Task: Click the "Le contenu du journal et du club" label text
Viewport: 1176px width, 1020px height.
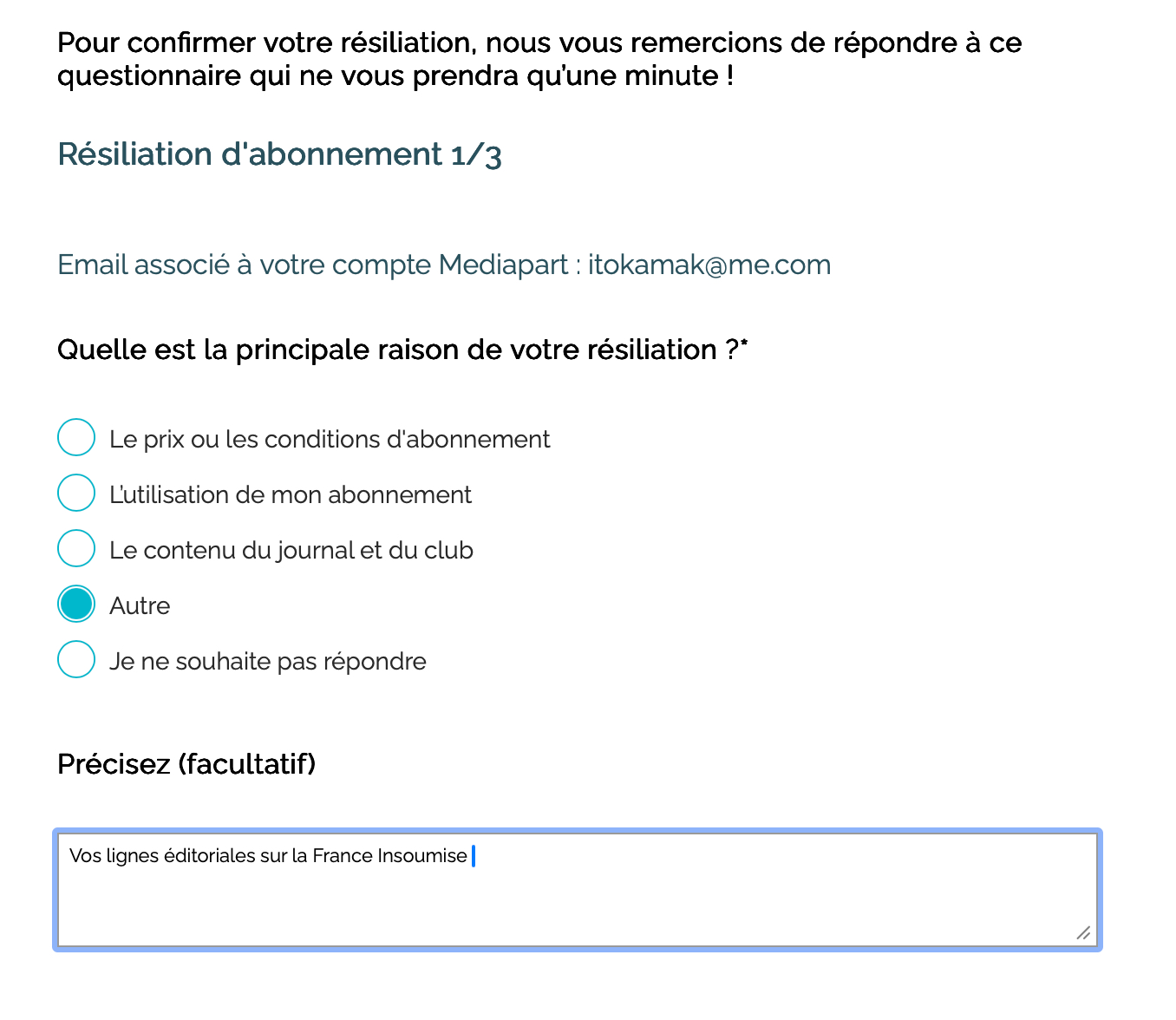Action: 291,551
